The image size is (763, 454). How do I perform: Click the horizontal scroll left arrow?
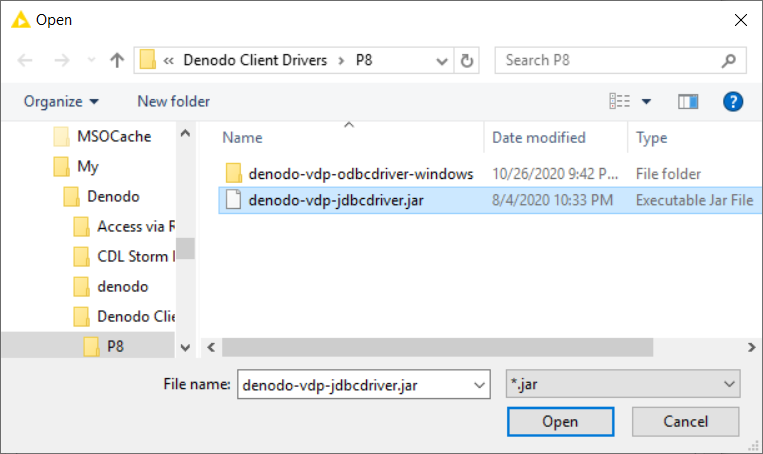pos(211,347)
